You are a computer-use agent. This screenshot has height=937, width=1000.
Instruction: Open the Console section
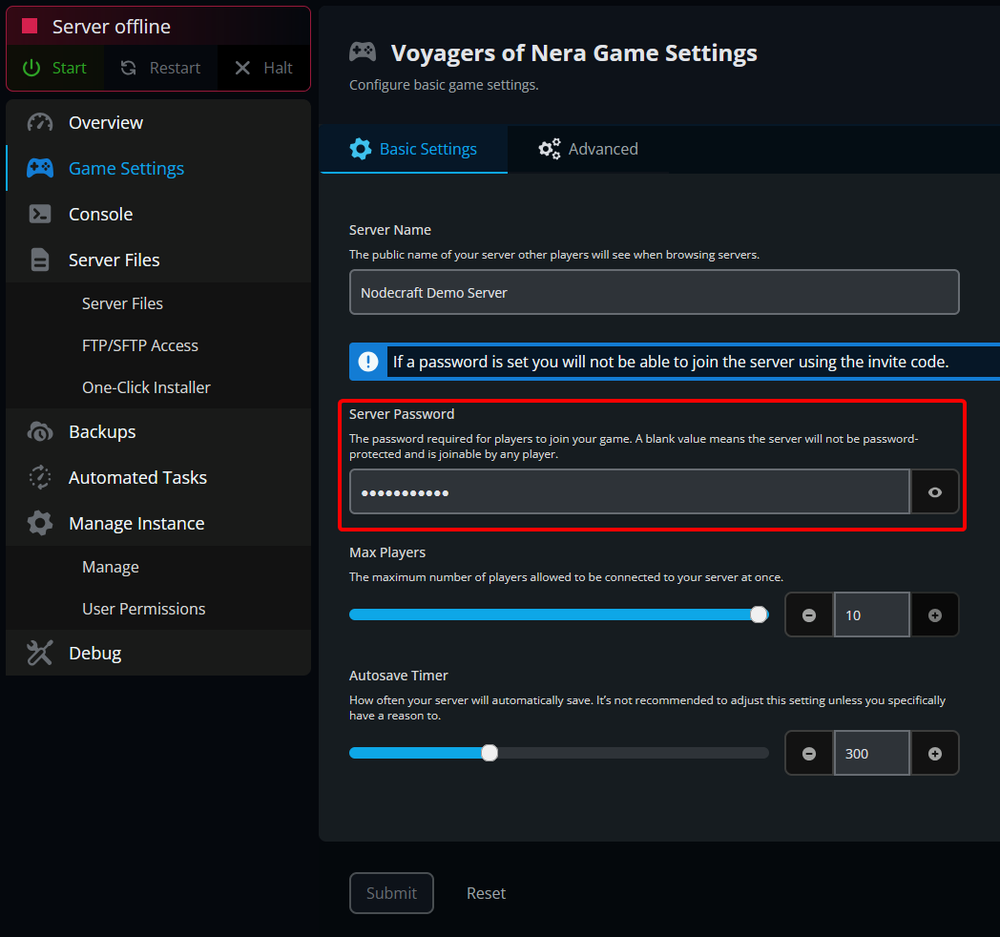coord(158,214)
